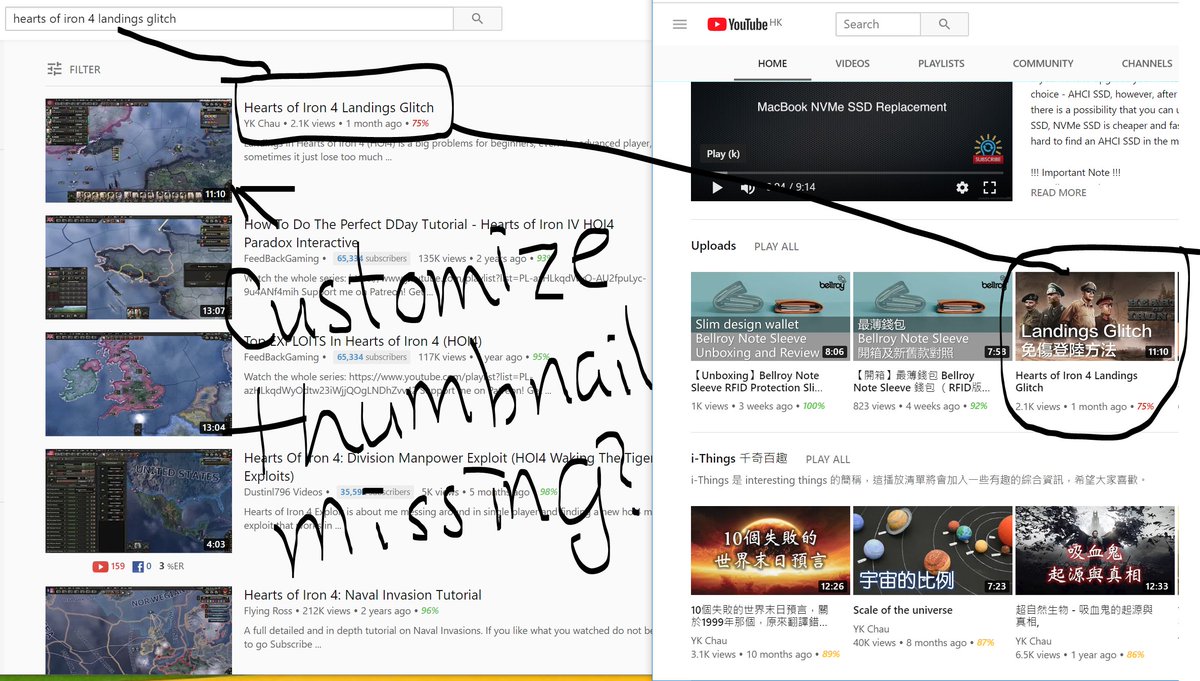Click the MacBook NVMe SSD Replacement video title

pyautogui.click(x=852, y=107)
